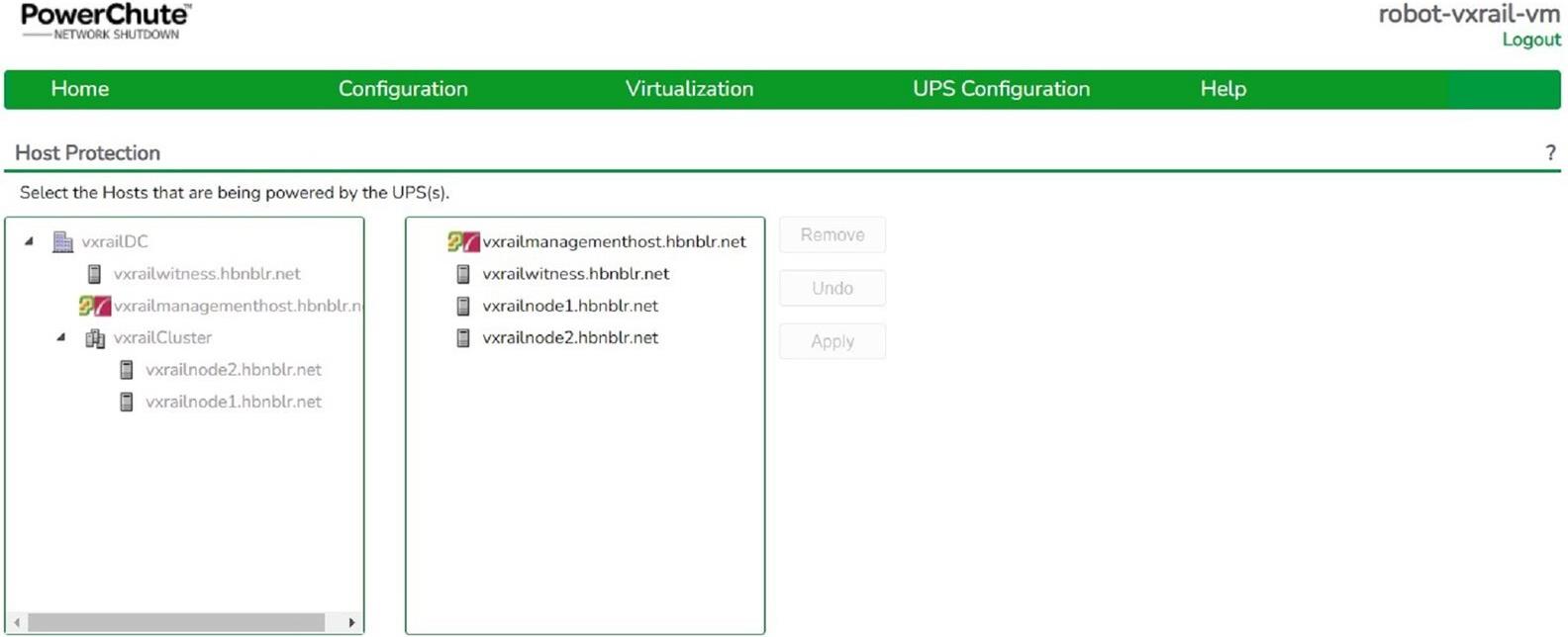Screen dimensions: 1568x637
Task: Click host icon beside vxrailwitness in right panel
Action: (x=463, y=274)
